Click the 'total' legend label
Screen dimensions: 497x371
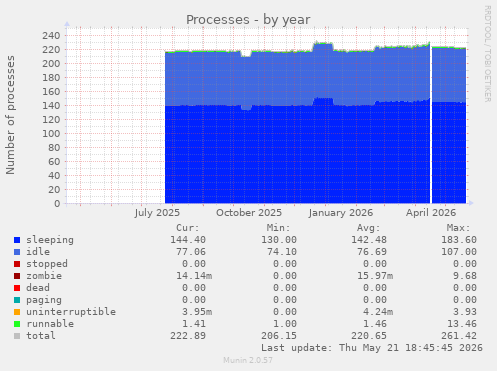coord(41,336)
